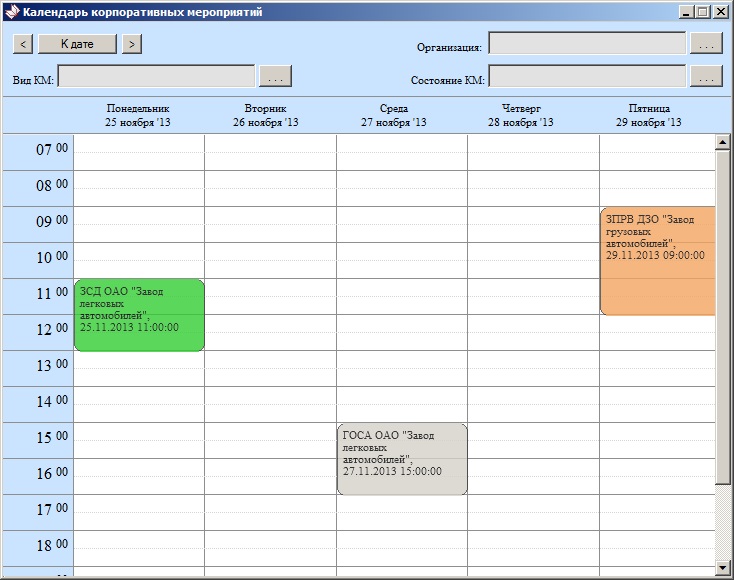Click the scrollbar up arrow
This screenshot has width=734, height=580.
722,142
